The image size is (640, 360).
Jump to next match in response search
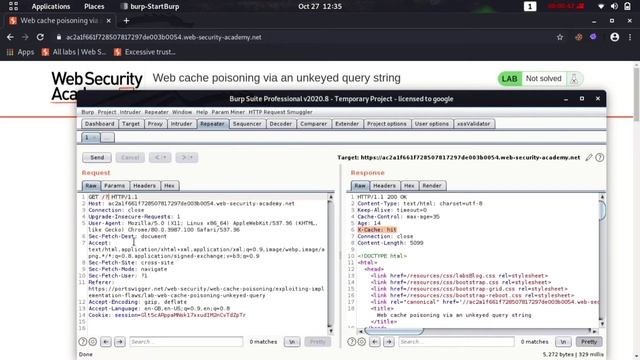point(389,342)
